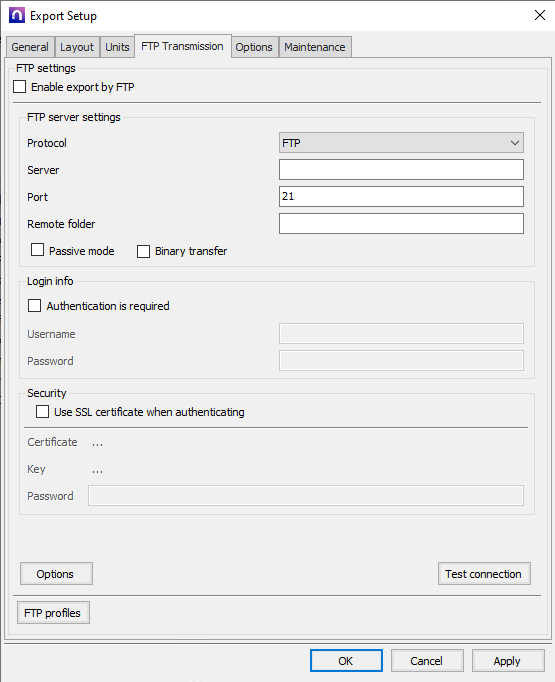Click the Test connection button
Viewport: 555px width, 682px height.
tap(484, 574)
